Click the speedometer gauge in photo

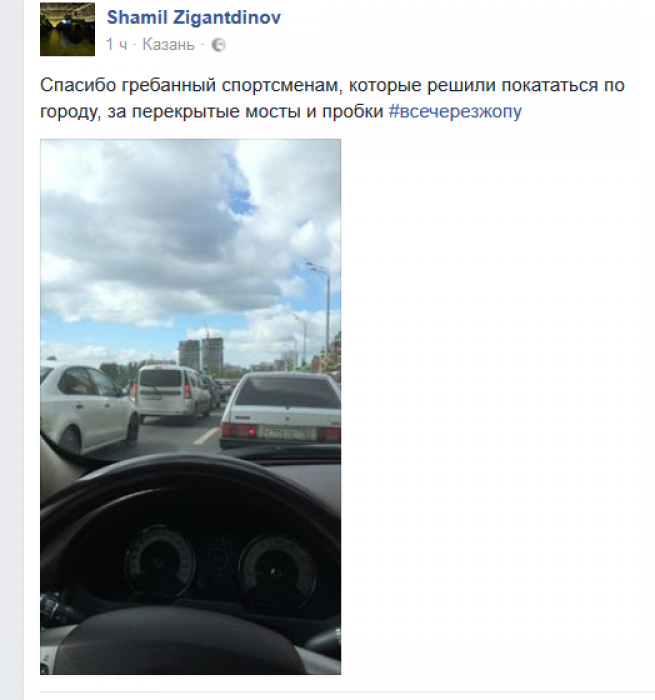160,561
